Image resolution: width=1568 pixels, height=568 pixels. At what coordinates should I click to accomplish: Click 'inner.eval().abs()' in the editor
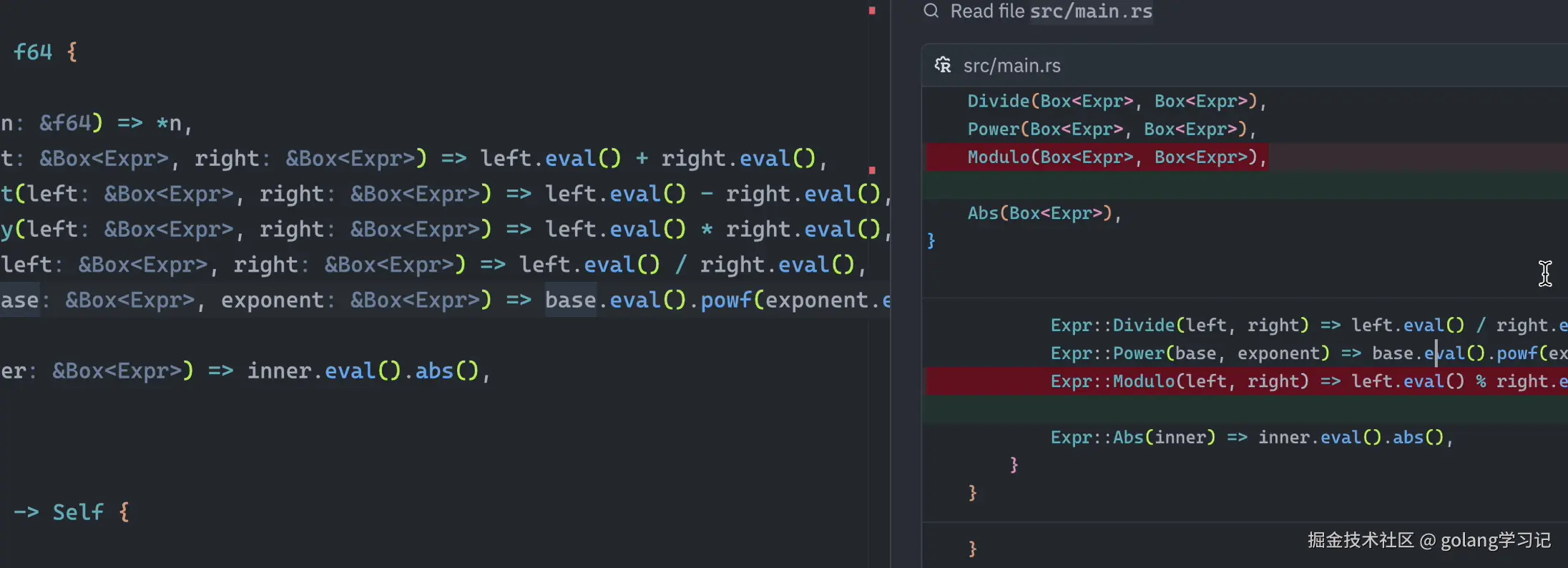(x=363, y=371)
